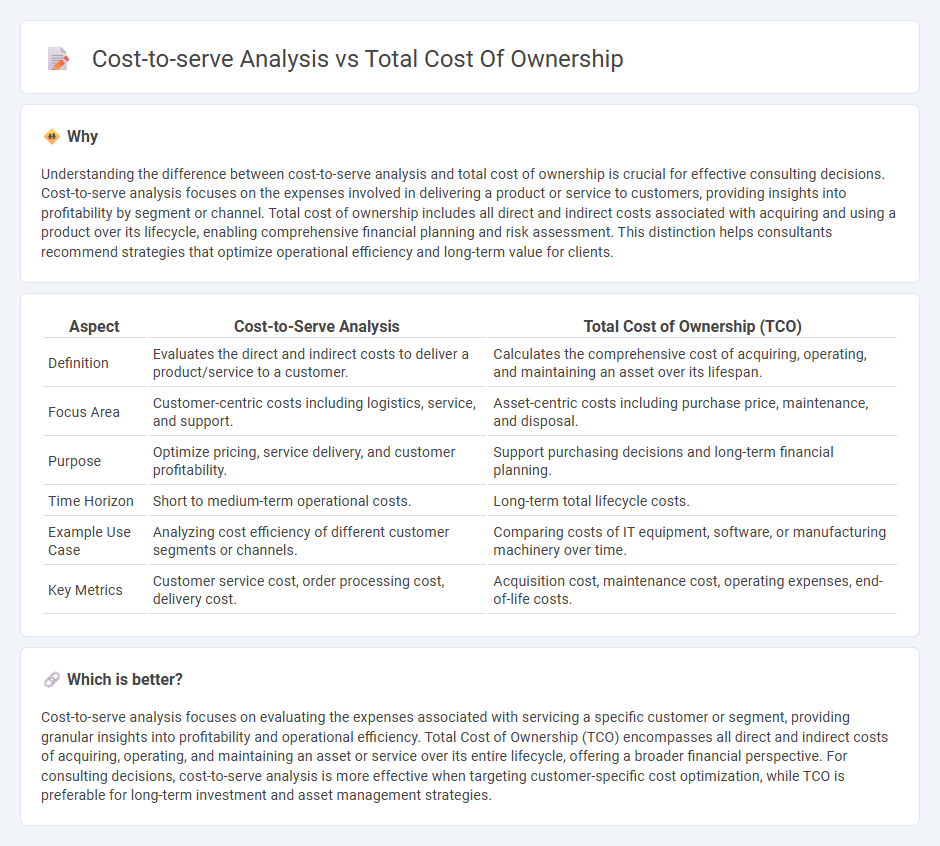Click the cell 'Optimize pricing, service delivery'

[317, 461]
